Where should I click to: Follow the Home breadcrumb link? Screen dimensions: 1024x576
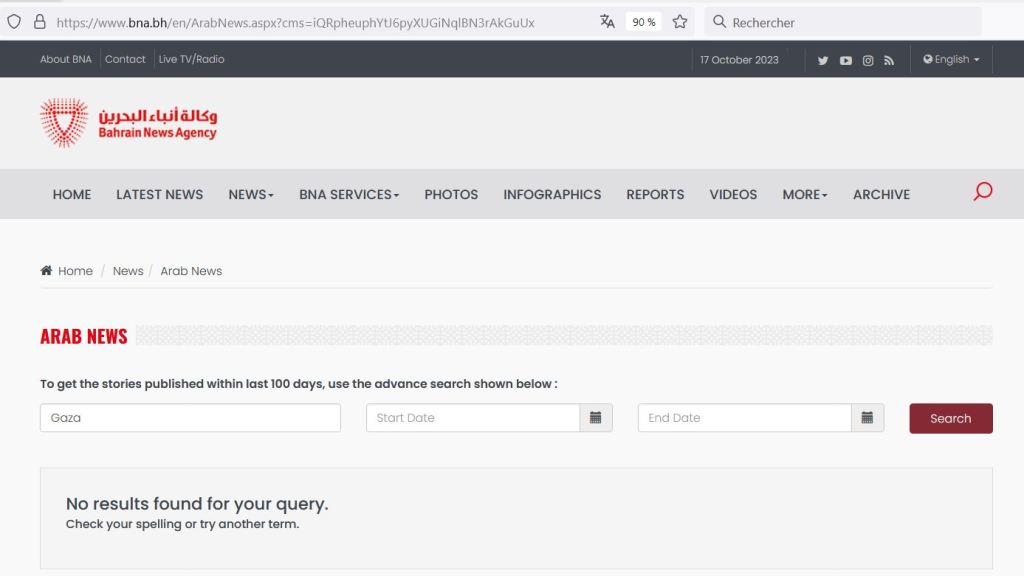tap(74, 271)
